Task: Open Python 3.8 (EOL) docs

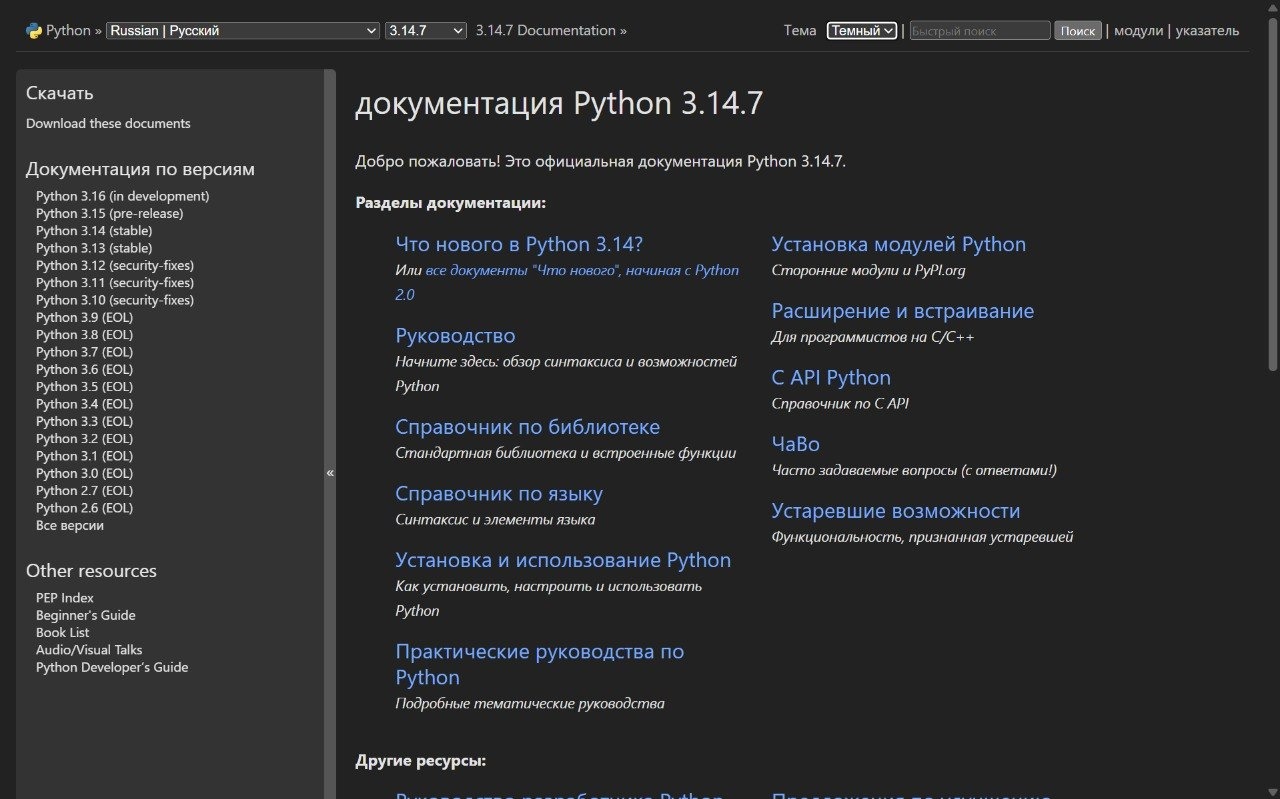Action: pos(84,335)
